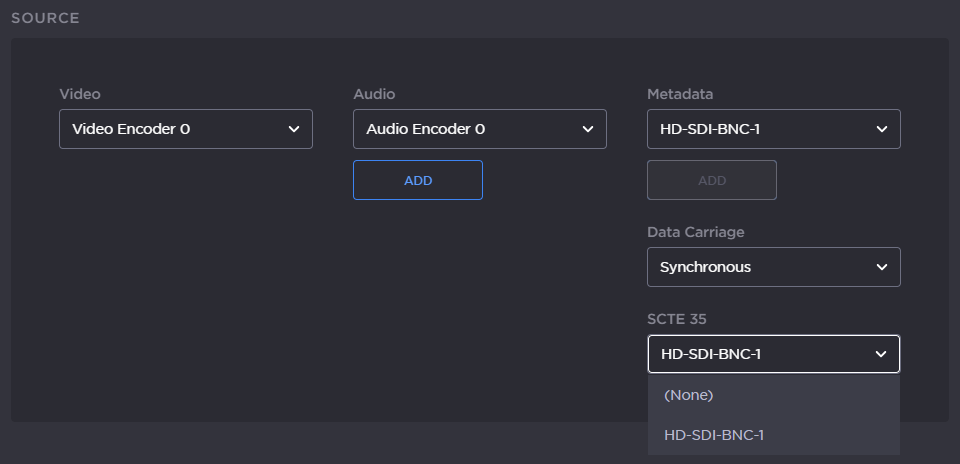Click the Metadata field label

[680, 94]
